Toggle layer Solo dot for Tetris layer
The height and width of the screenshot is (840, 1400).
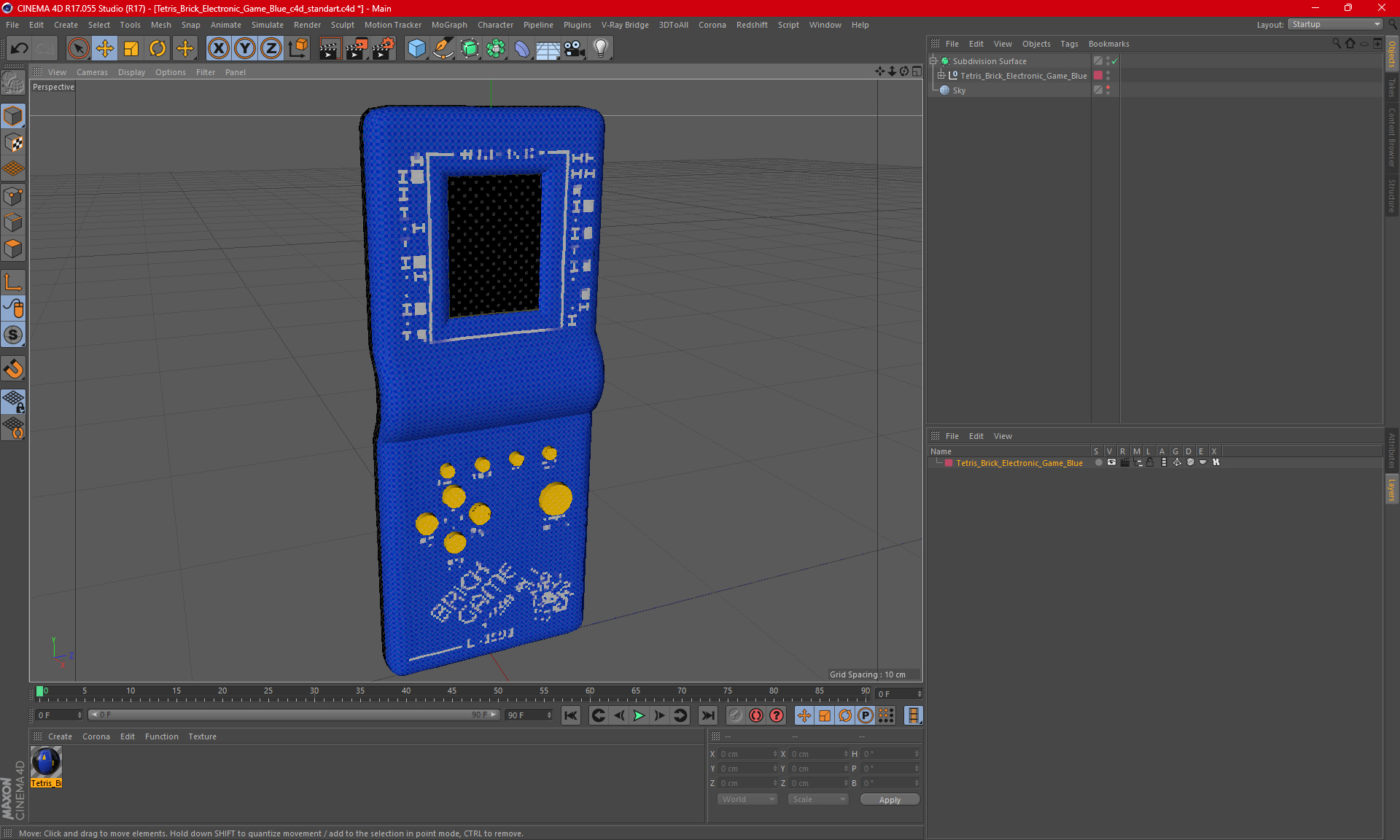[1098, 463]
